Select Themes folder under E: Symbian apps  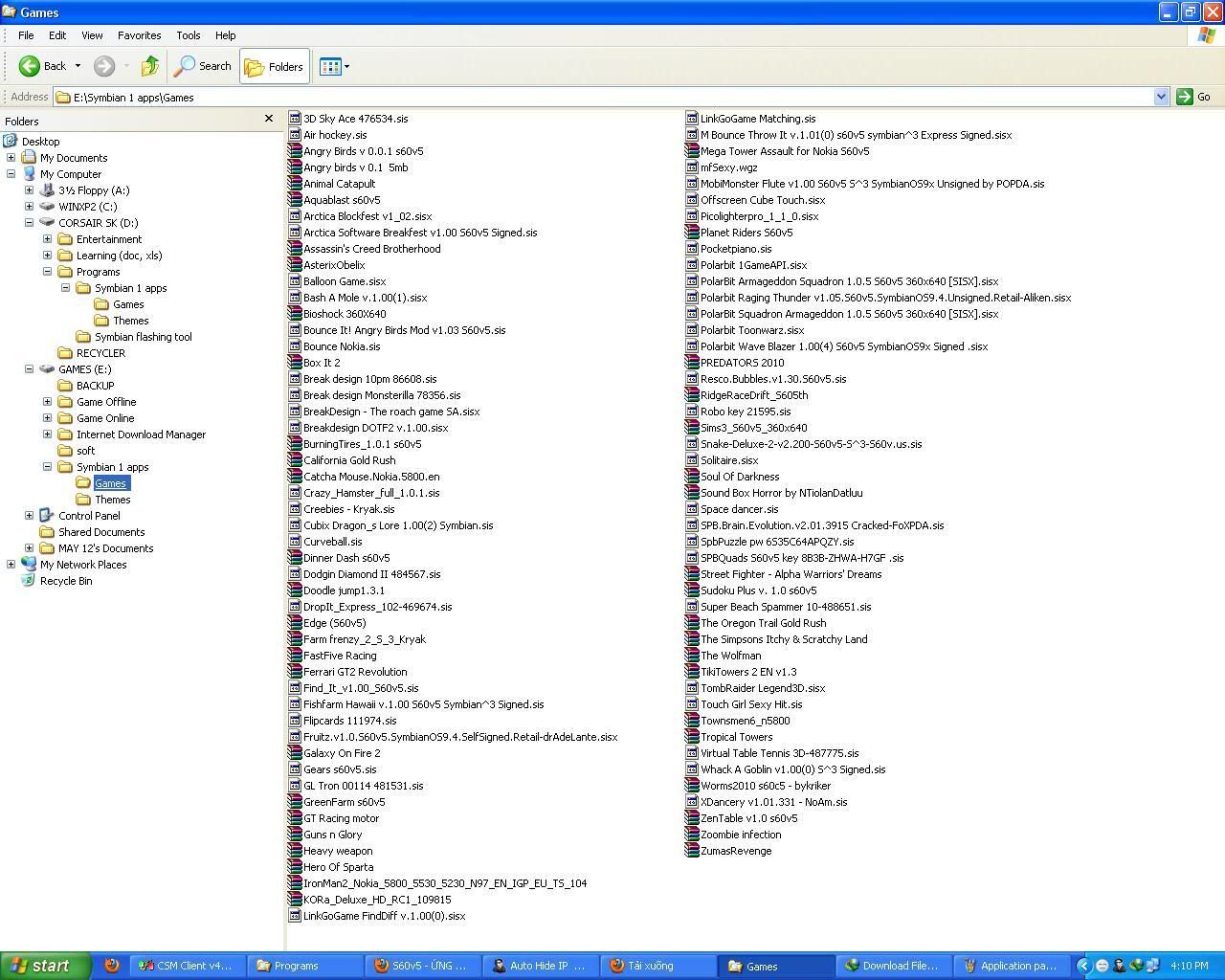coord(112,500)
